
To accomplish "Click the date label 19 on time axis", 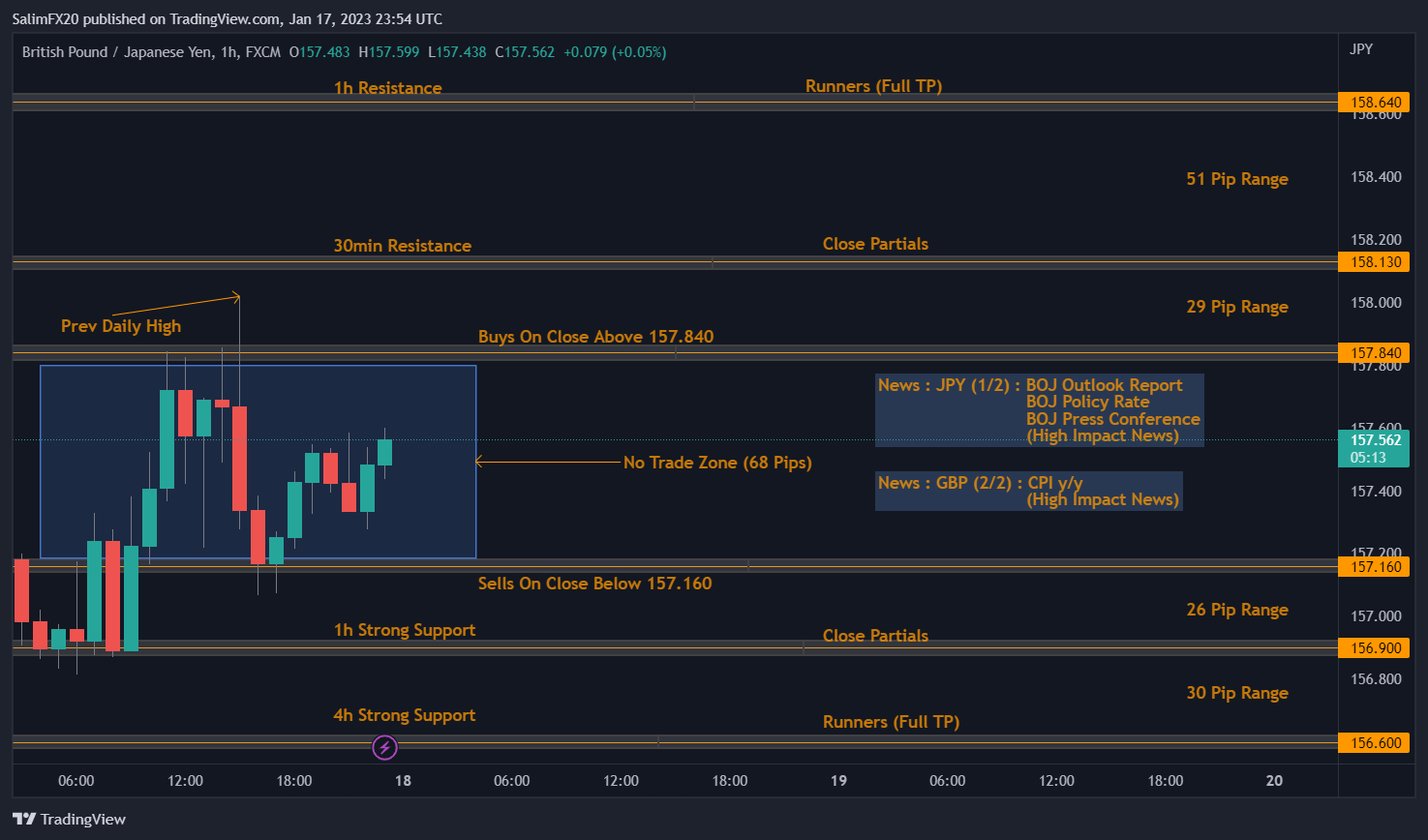I will pyautogui.click(x=838, y=781).
